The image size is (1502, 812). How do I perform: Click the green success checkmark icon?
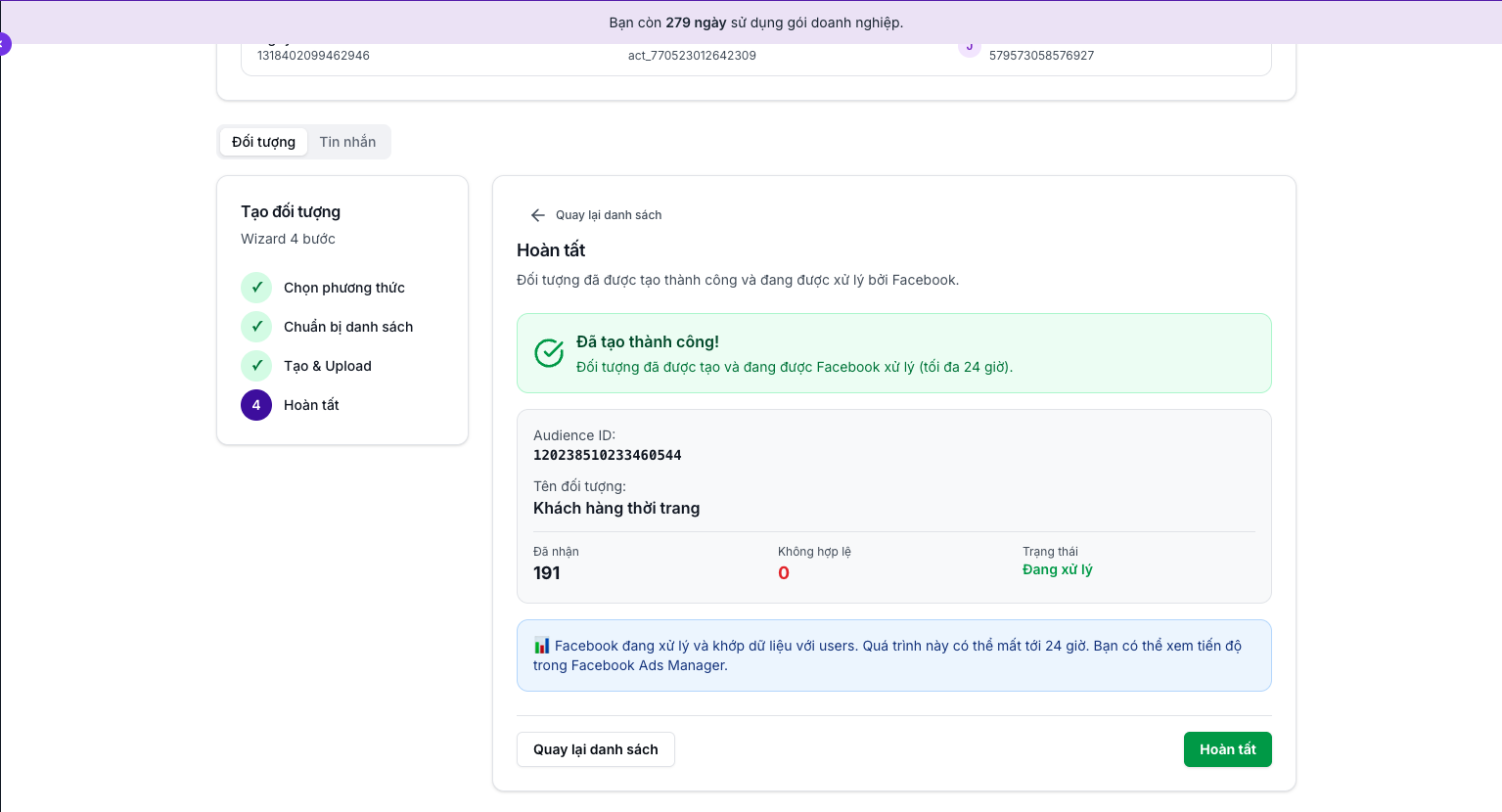click(549, 353)
